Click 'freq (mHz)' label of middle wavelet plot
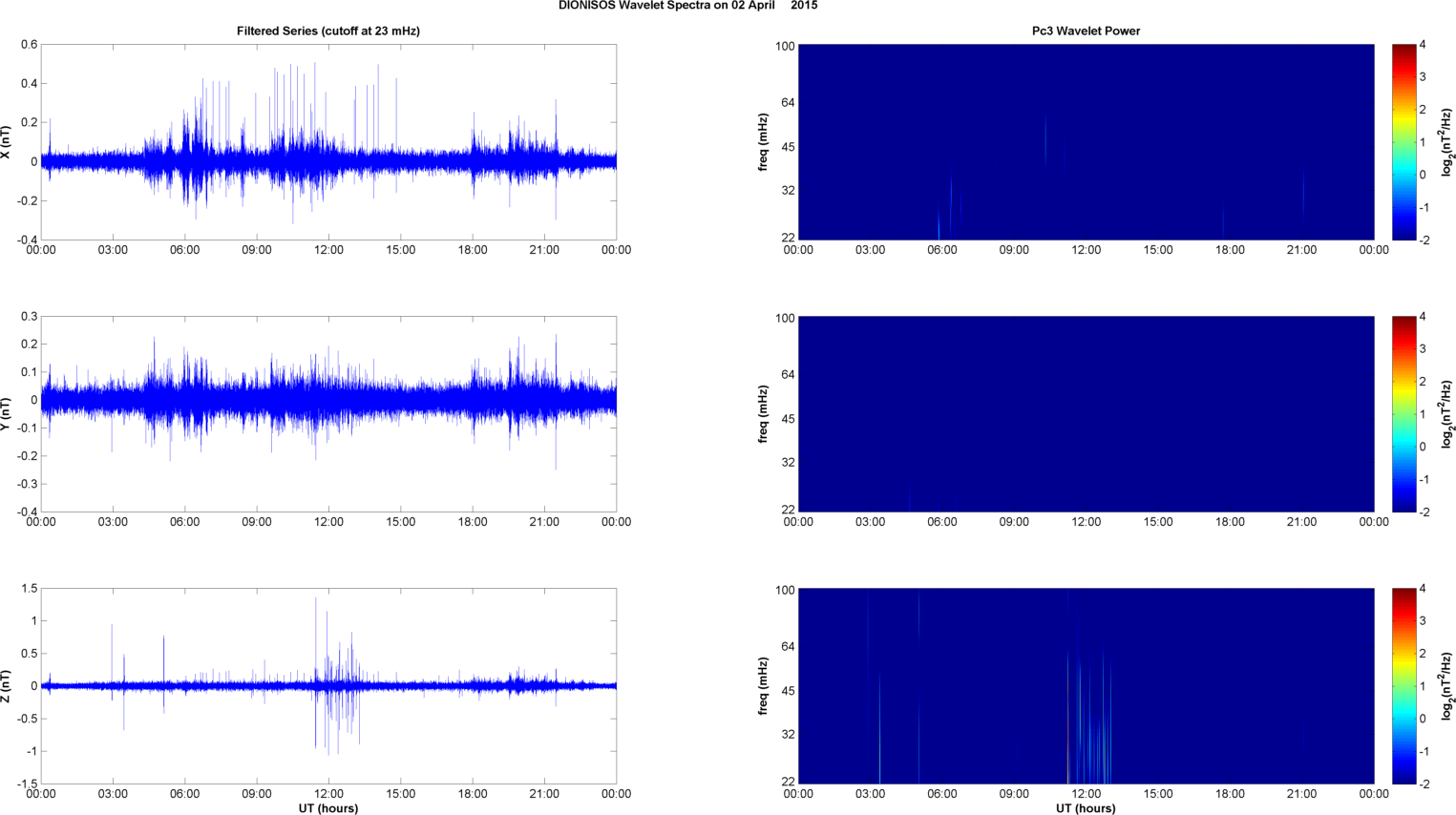This screenshot has height=815, width=1456. point(764,414)
